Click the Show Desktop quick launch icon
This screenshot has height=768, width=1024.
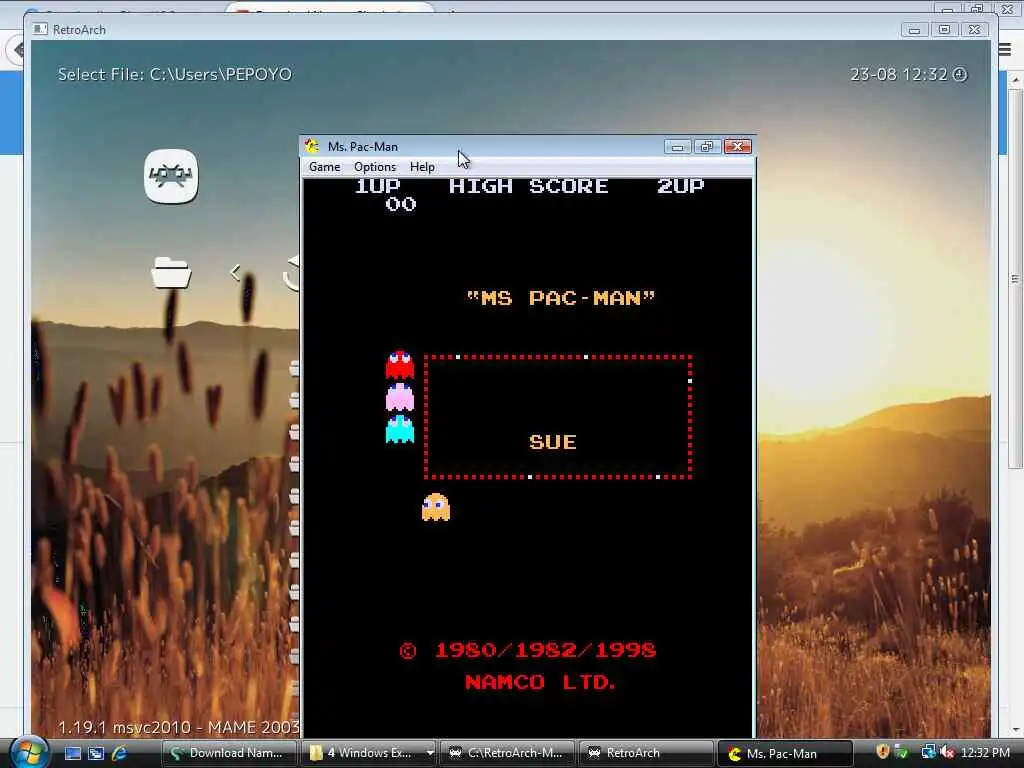pos(72,753)
